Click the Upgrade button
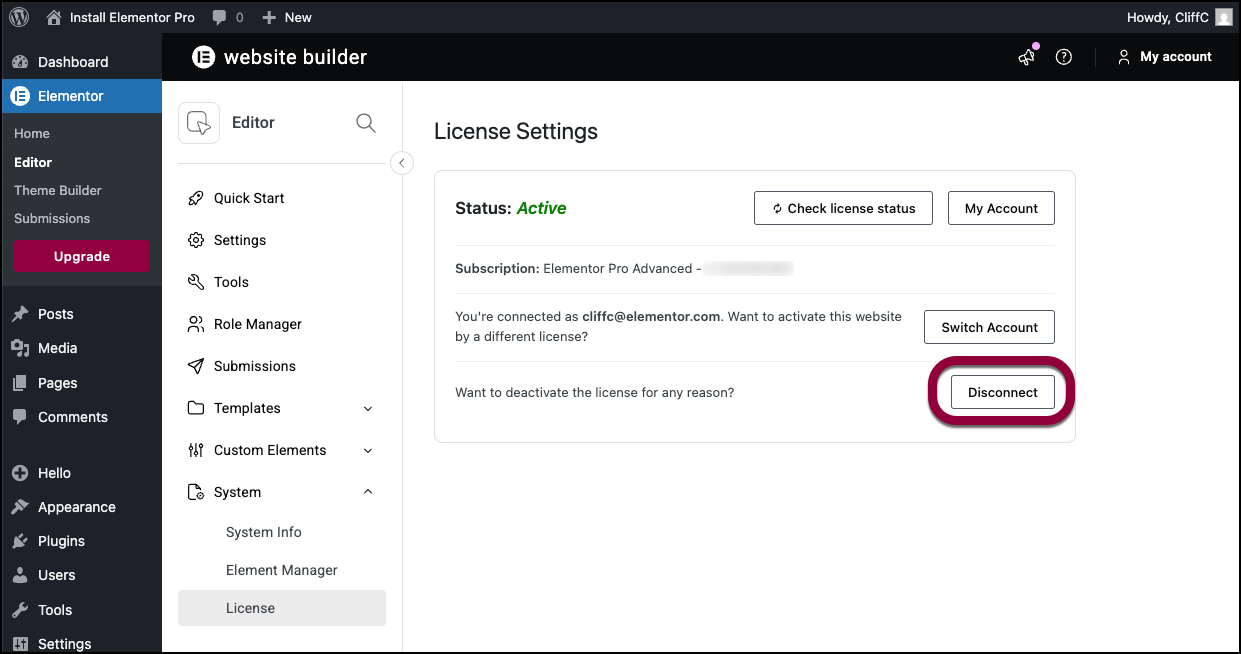 82,256
